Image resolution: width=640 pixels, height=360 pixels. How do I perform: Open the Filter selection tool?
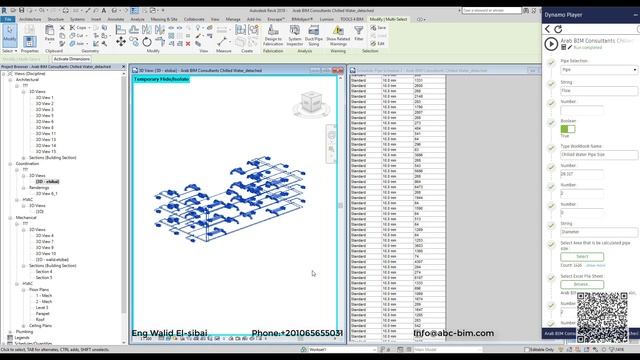coord(359,33)
